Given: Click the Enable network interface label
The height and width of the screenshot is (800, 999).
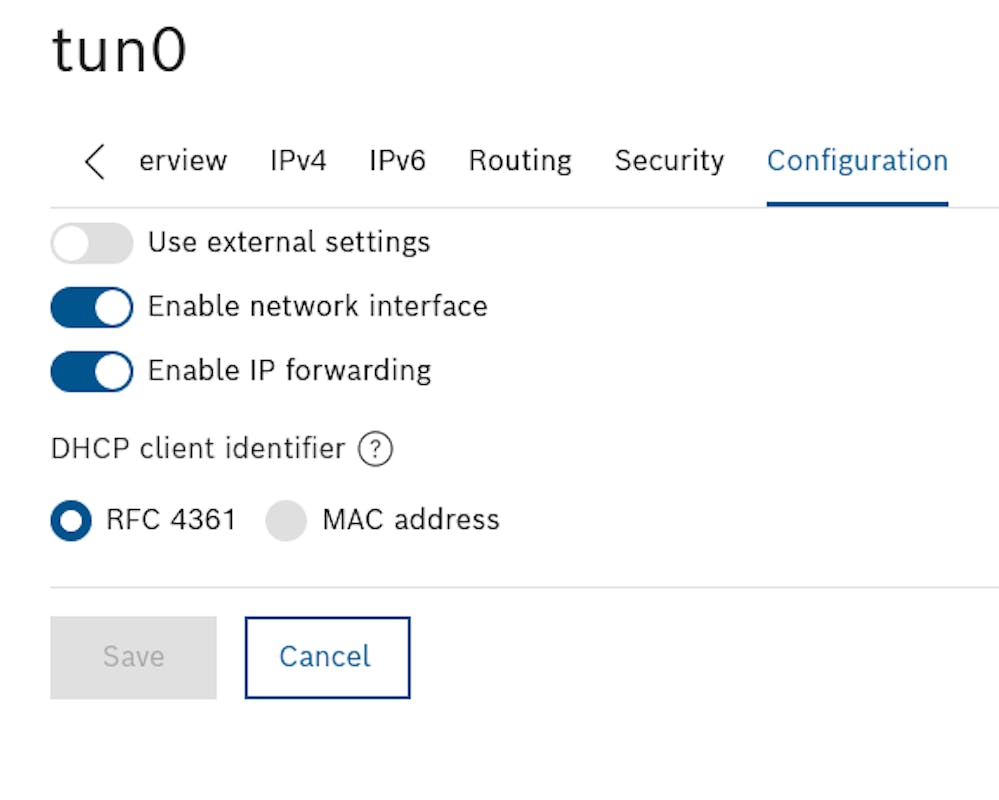Looking at the screenshot, I should pos(318,306).
